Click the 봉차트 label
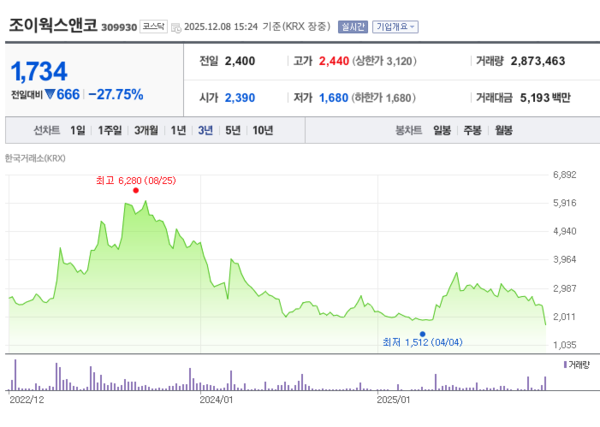 [x=409, y=130]
